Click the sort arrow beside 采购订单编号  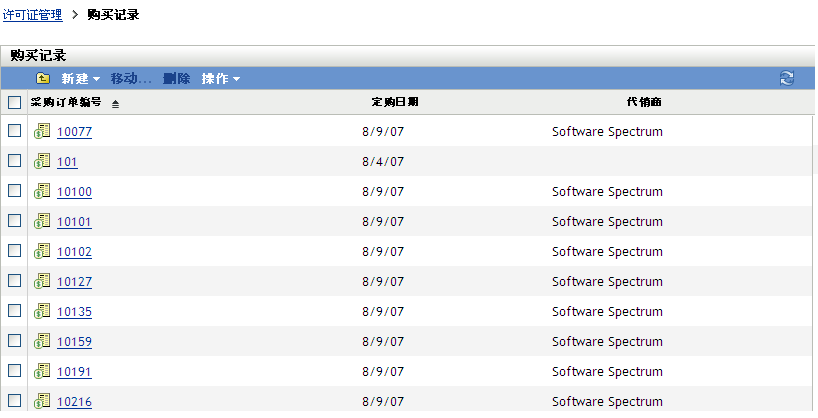click(115, 103)
